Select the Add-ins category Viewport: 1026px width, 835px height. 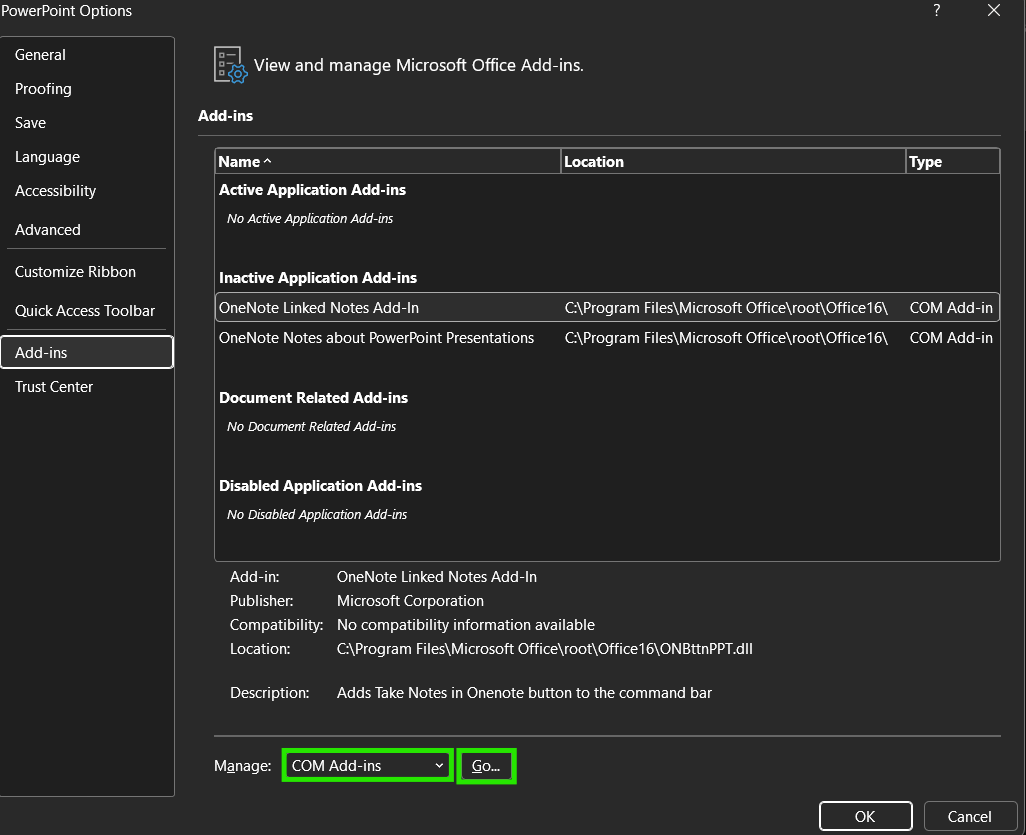(87, 353)
